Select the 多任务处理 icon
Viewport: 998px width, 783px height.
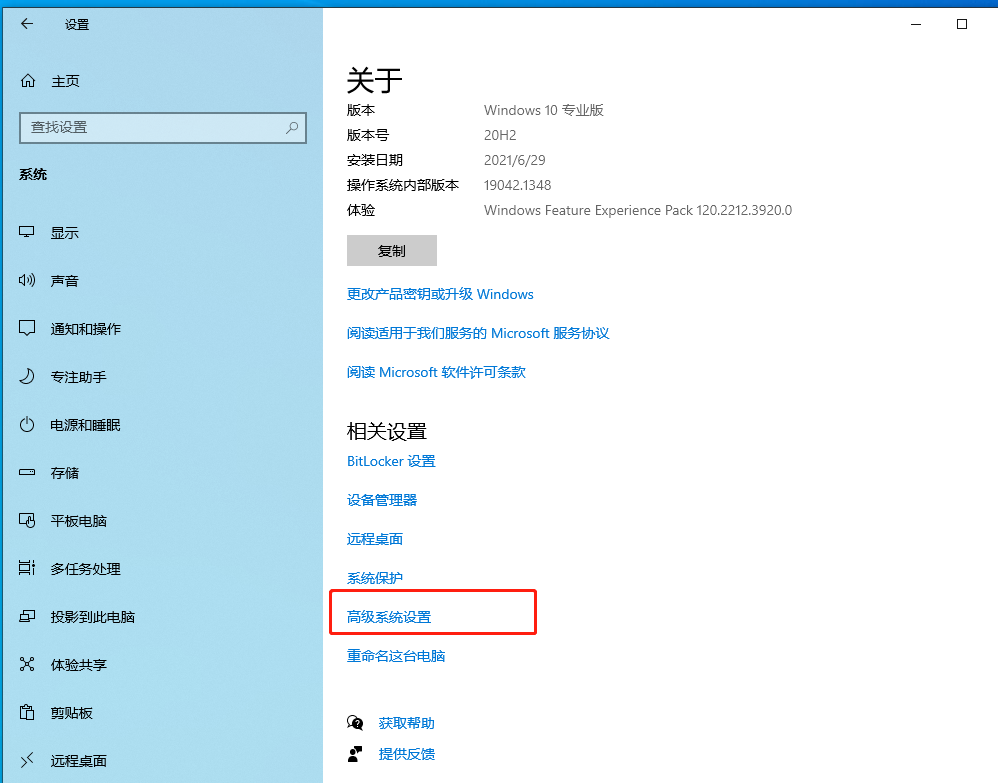point(27,568)
